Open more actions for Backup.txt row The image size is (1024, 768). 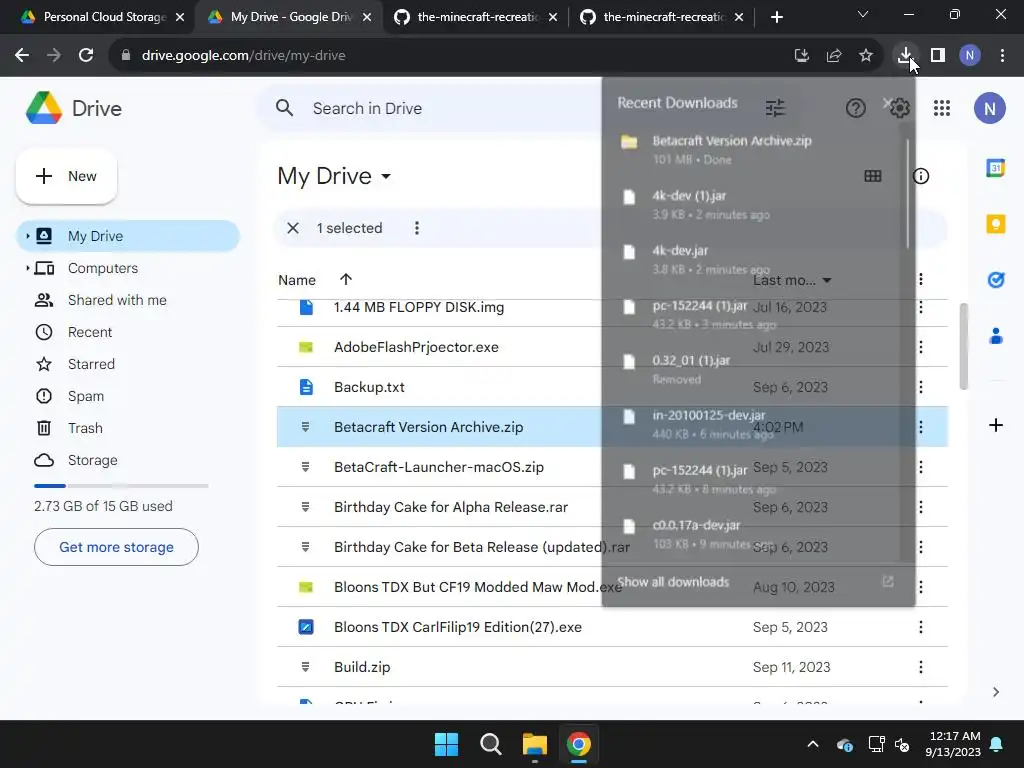pos(921,387)
